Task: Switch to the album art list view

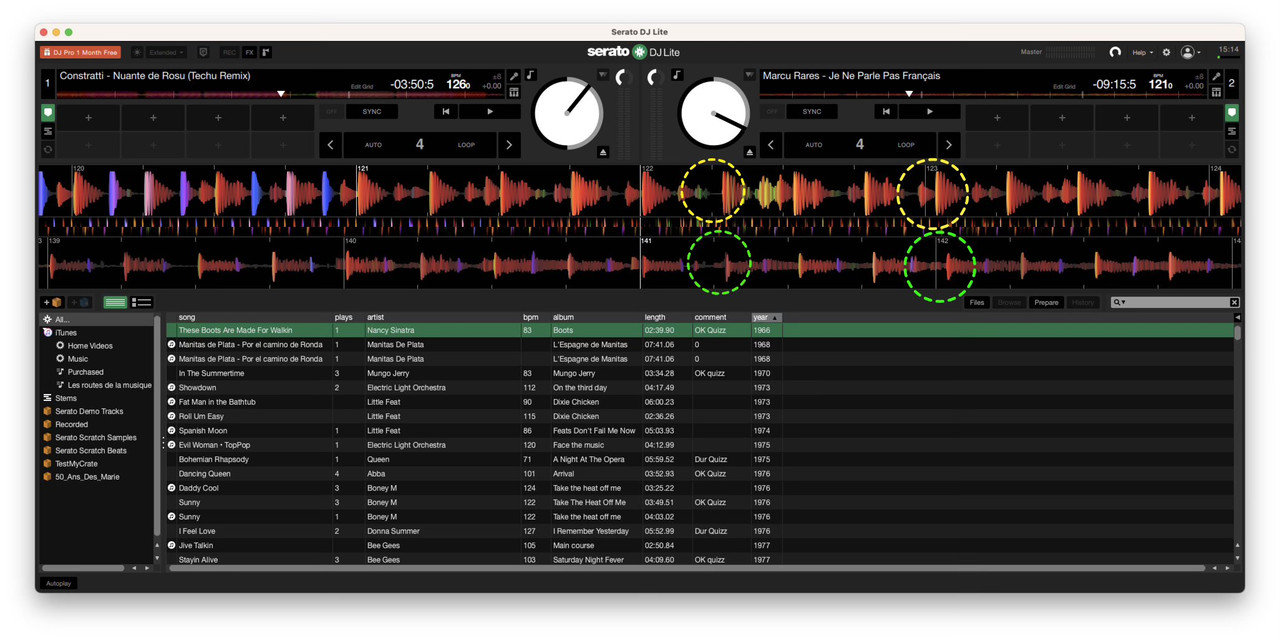Action: click(142, 302)
